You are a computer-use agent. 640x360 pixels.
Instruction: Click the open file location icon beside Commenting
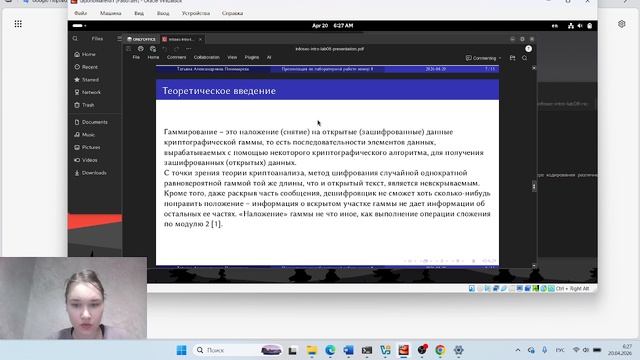pyautogui.click(x=513, y=58)
